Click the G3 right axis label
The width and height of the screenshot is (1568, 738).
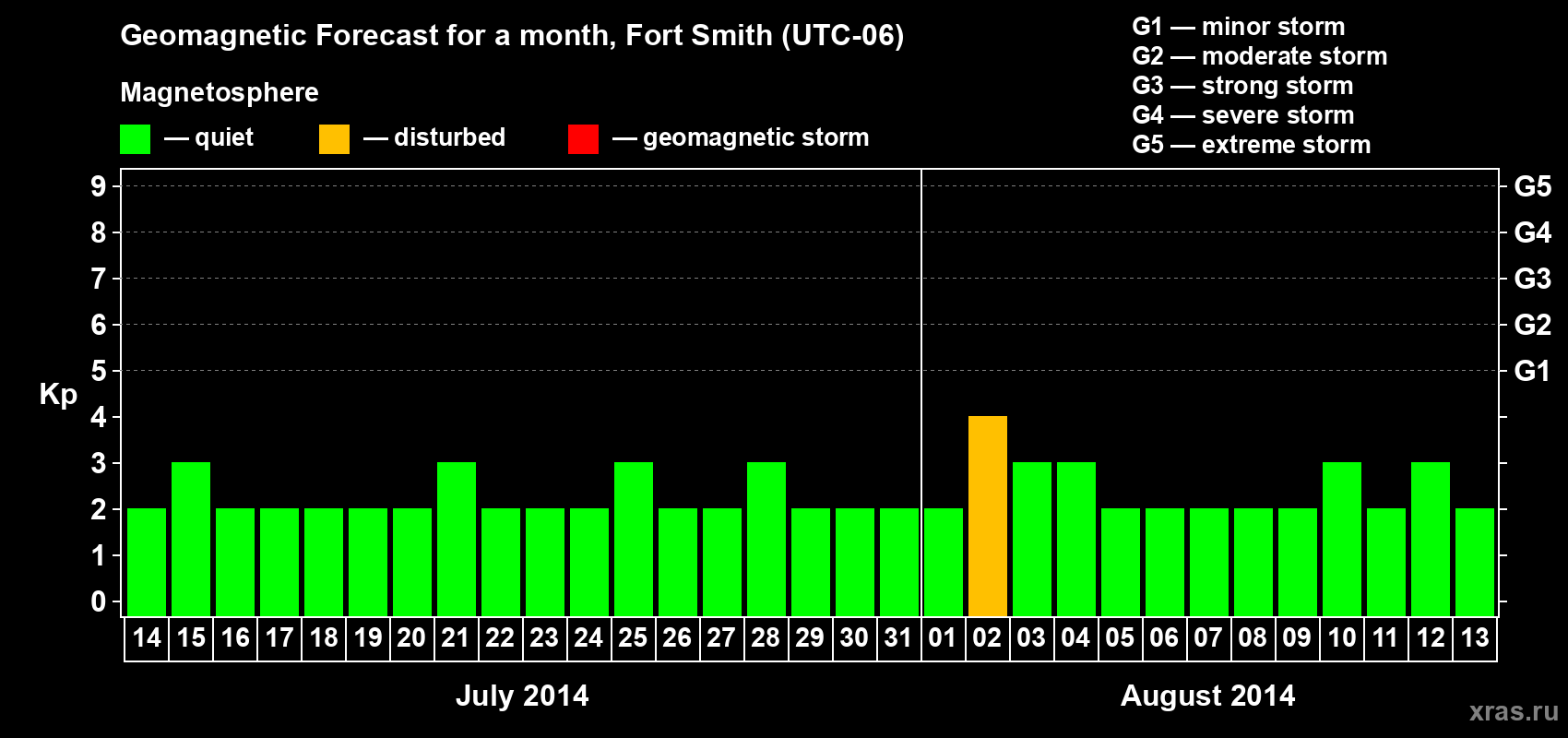pyautogui.click(x=1532, y=279)
